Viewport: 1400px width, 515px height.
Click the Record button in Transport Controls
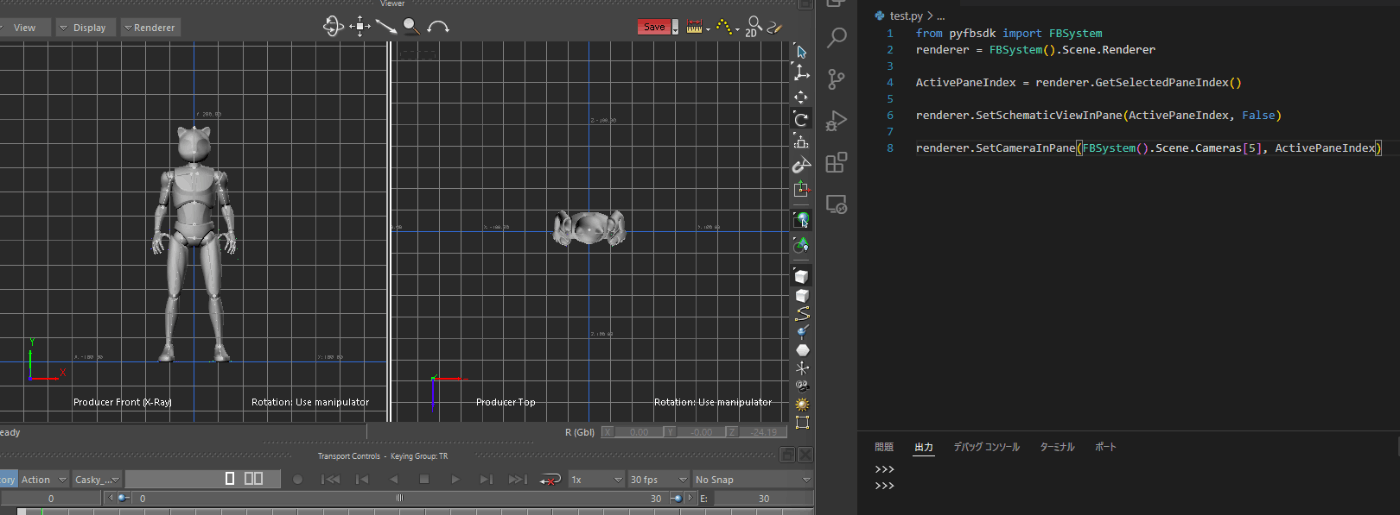(x=297, y=480)
